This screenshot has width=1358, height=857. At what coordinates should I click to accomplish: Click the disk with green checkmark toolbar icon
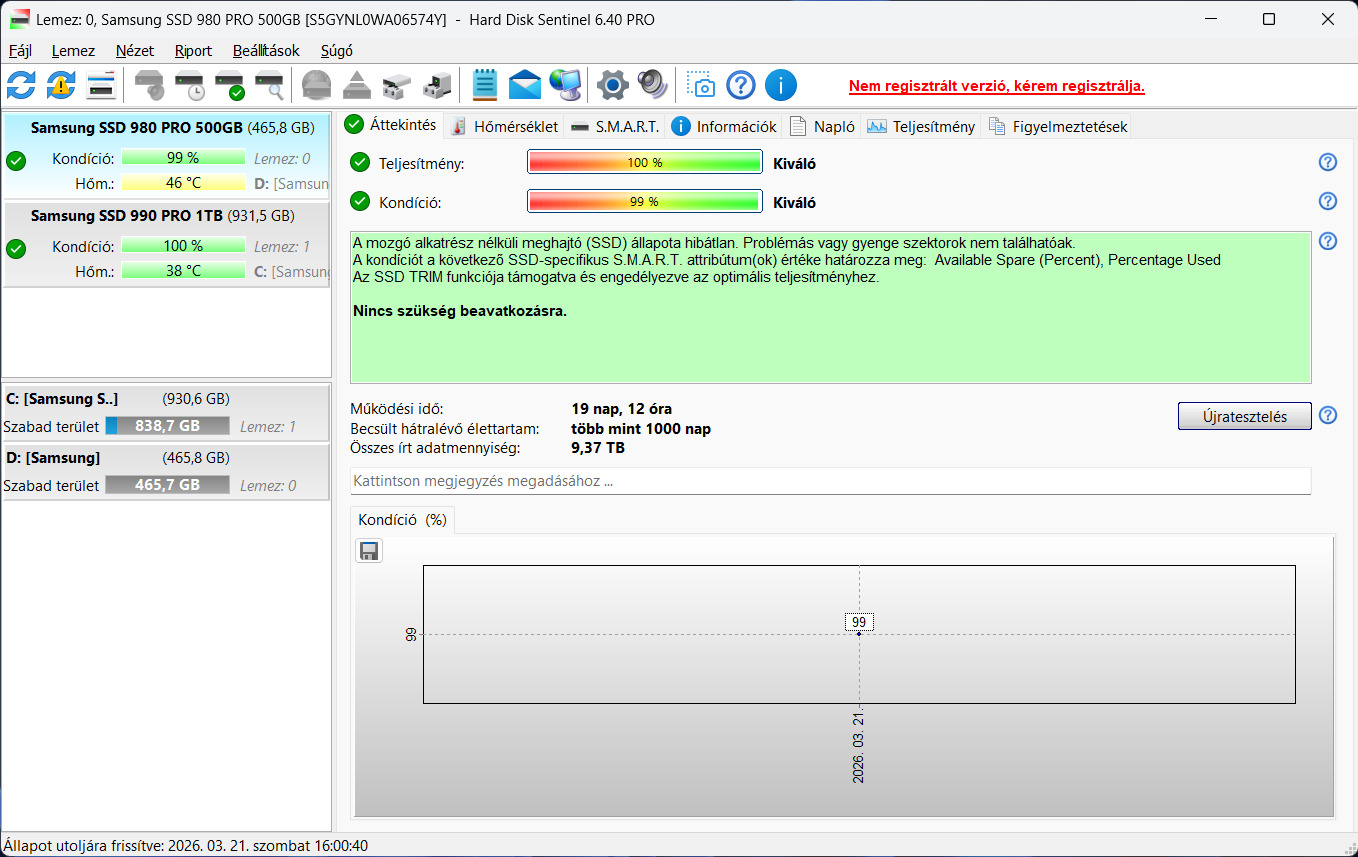[229, 85]
